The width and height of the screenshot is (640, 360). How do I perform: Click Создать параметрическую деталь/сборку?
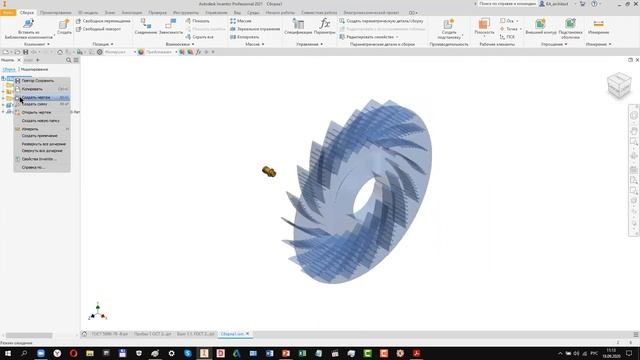(x=382, y=21)
